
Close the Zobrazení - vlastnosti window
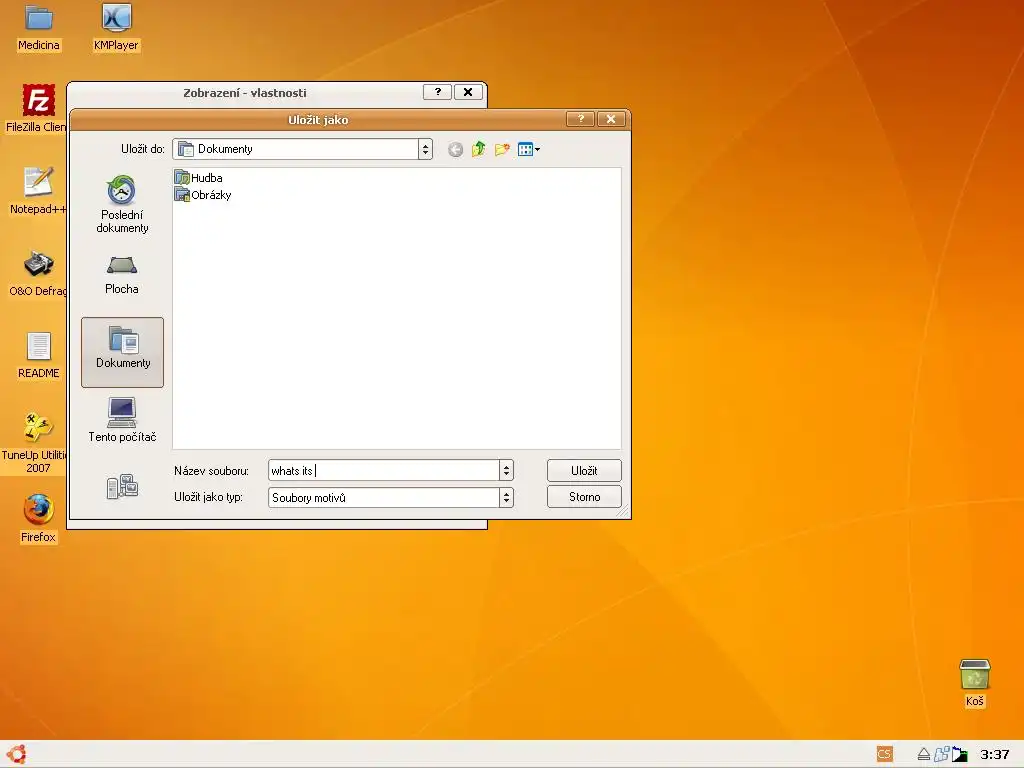[x=468, y=92]
